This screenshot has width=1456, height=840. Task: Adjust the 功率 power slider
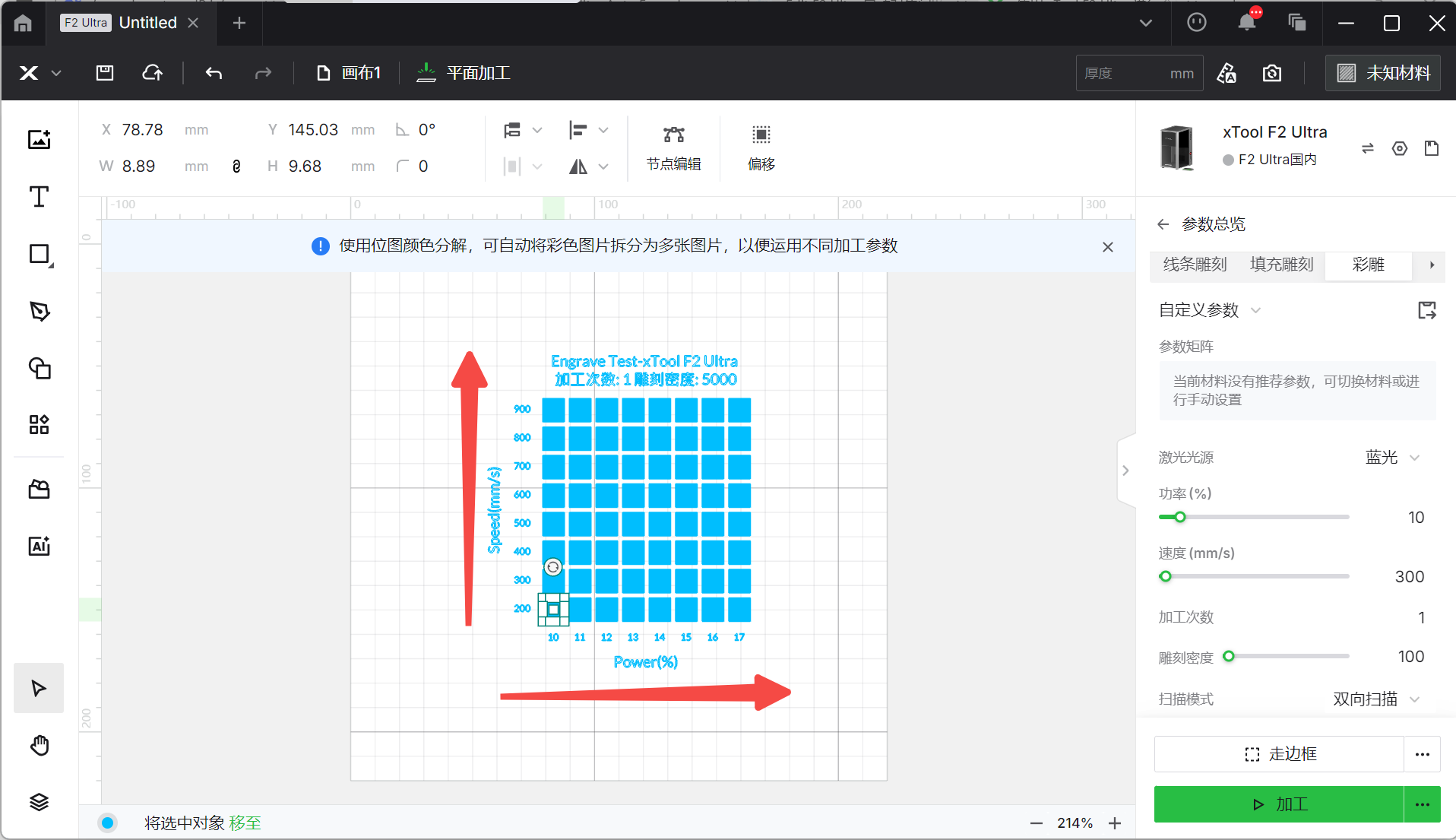point(1180,517)
